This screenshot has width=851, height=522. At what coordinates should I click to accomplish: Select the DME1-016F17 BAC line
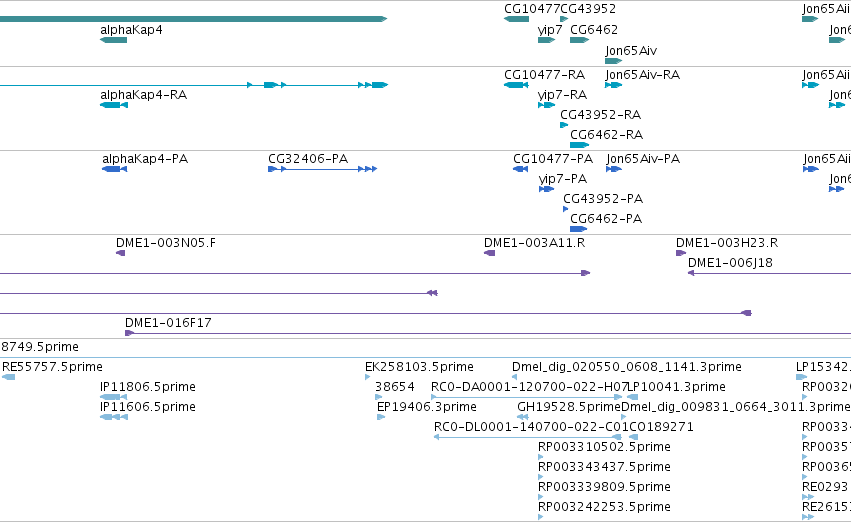[x=488, y=333]
